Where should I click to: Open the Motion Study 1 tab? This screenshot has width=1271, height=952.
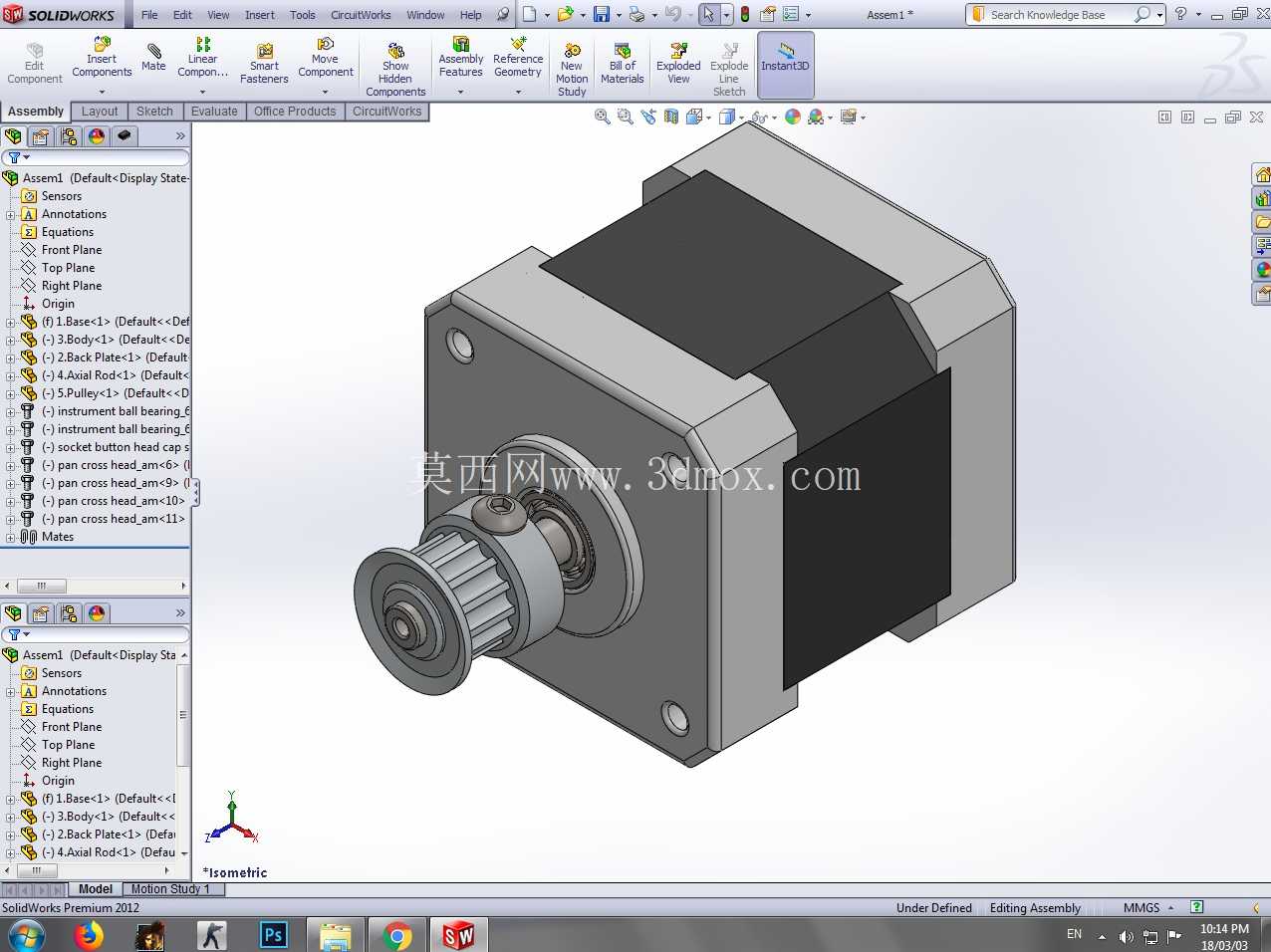(x=170, y=889)
